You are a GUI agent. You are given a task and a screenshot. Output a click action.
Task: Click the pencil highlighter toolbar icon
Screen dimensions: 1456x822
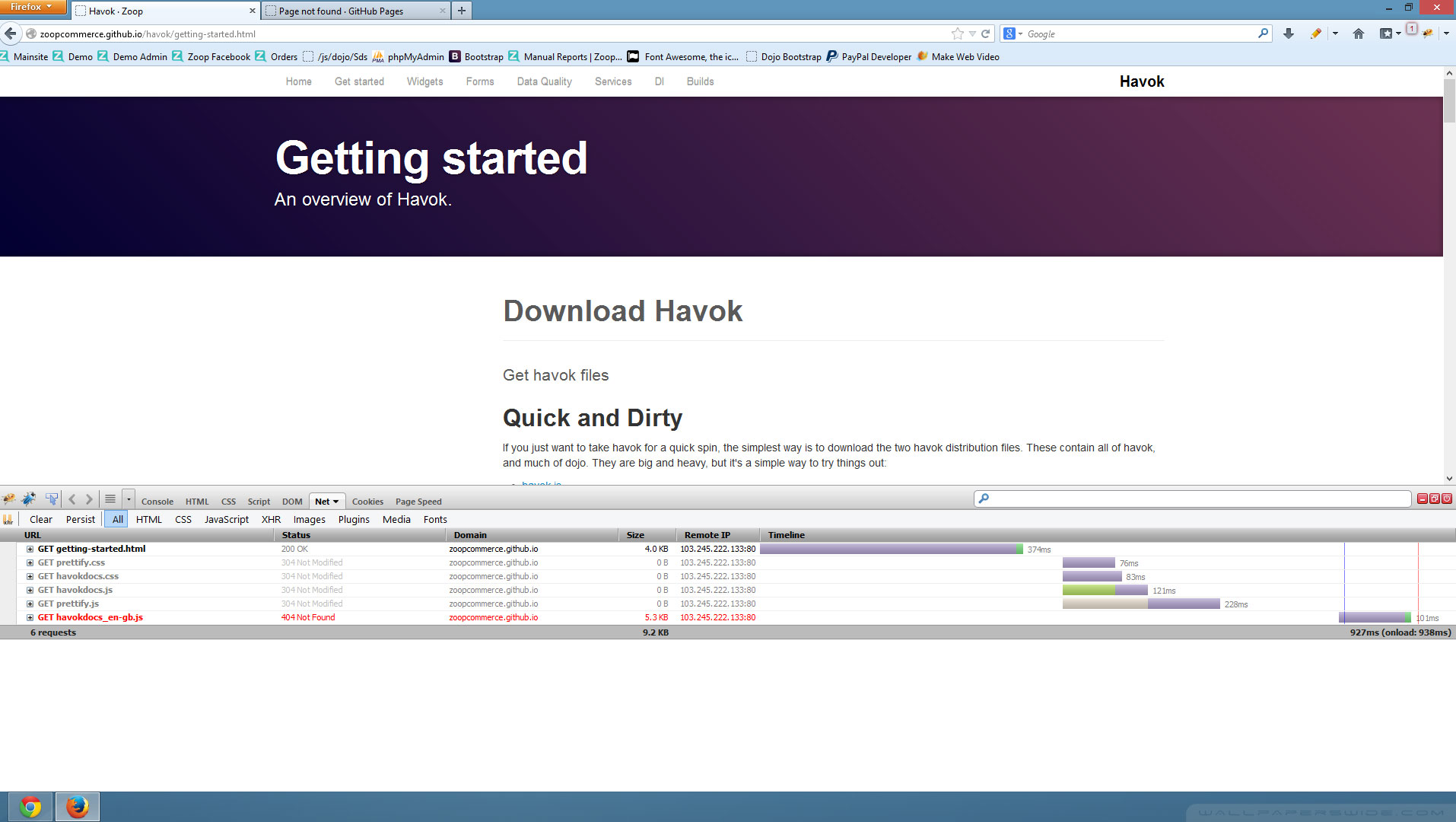[x=1316, y=33]
